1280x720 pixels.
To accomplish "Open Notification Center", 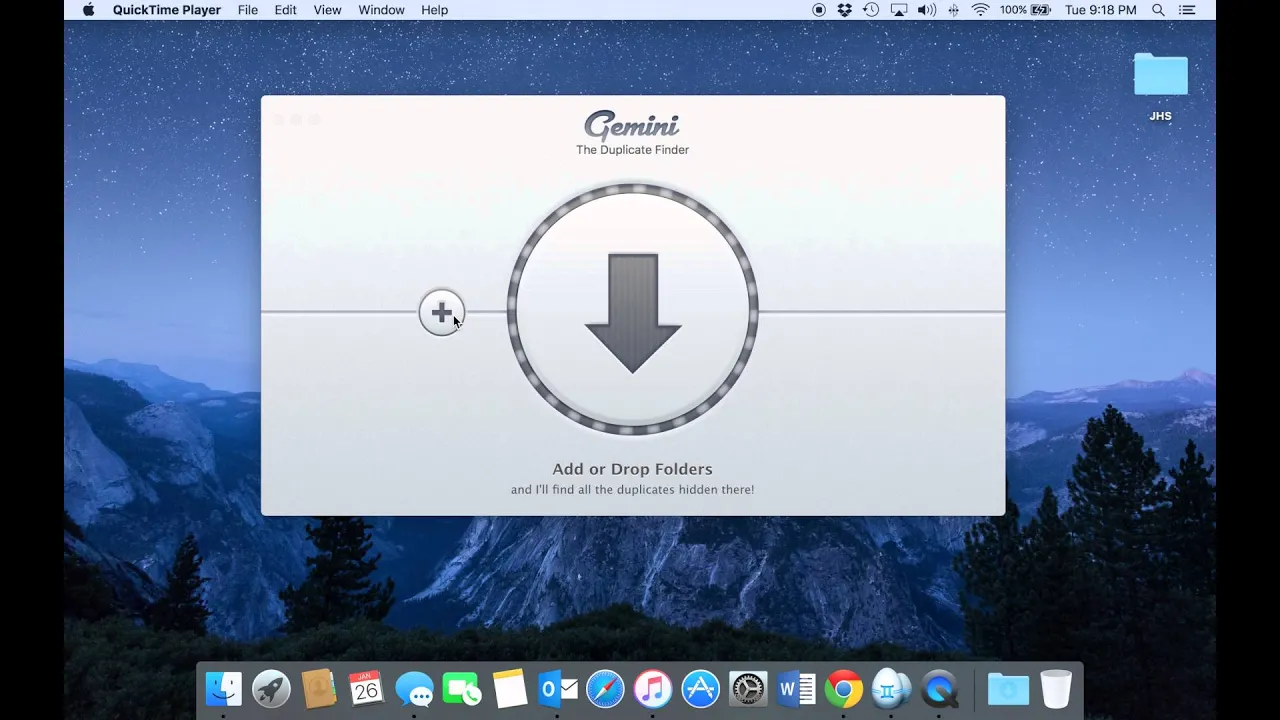I will 1187,10.
